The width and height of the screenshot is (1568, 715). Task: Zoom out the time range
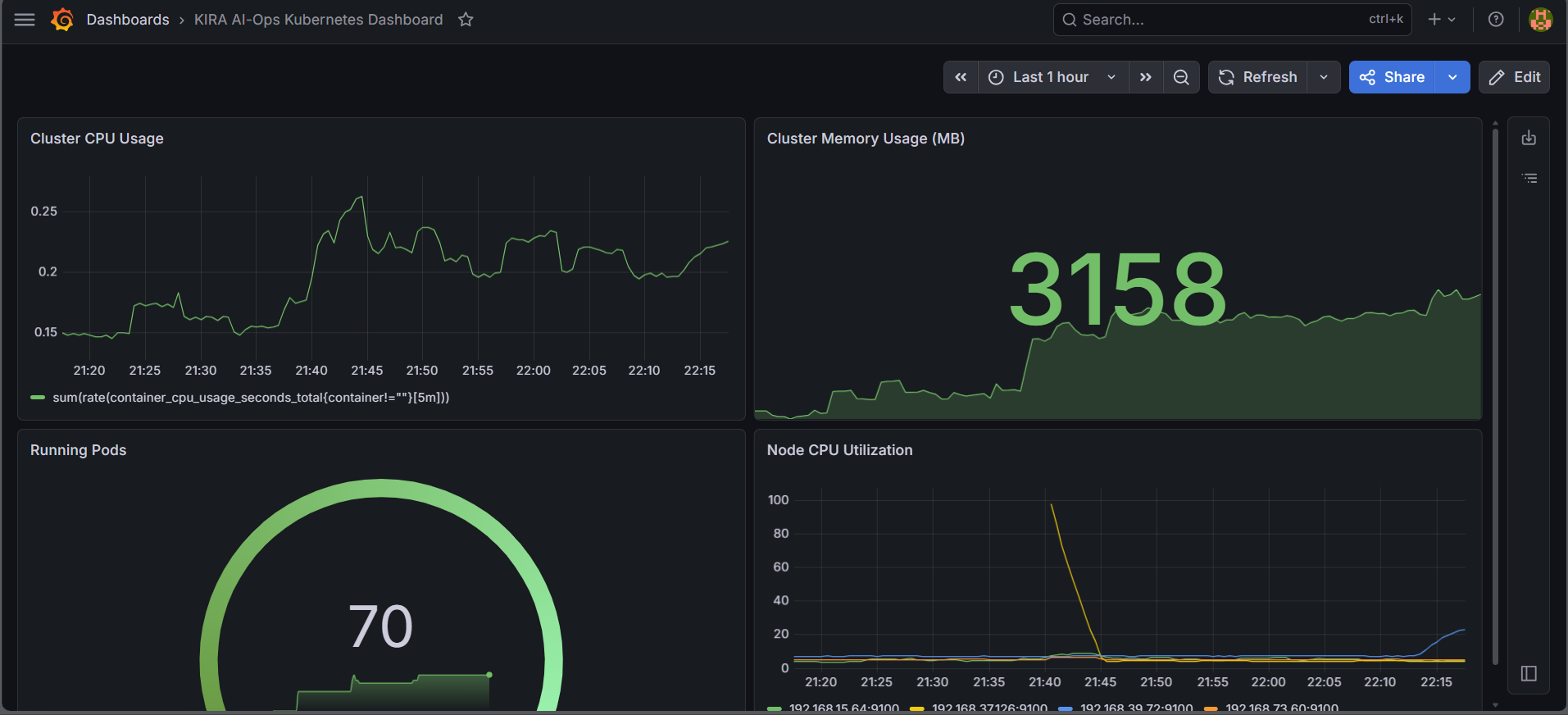[x=1181, y=77]
